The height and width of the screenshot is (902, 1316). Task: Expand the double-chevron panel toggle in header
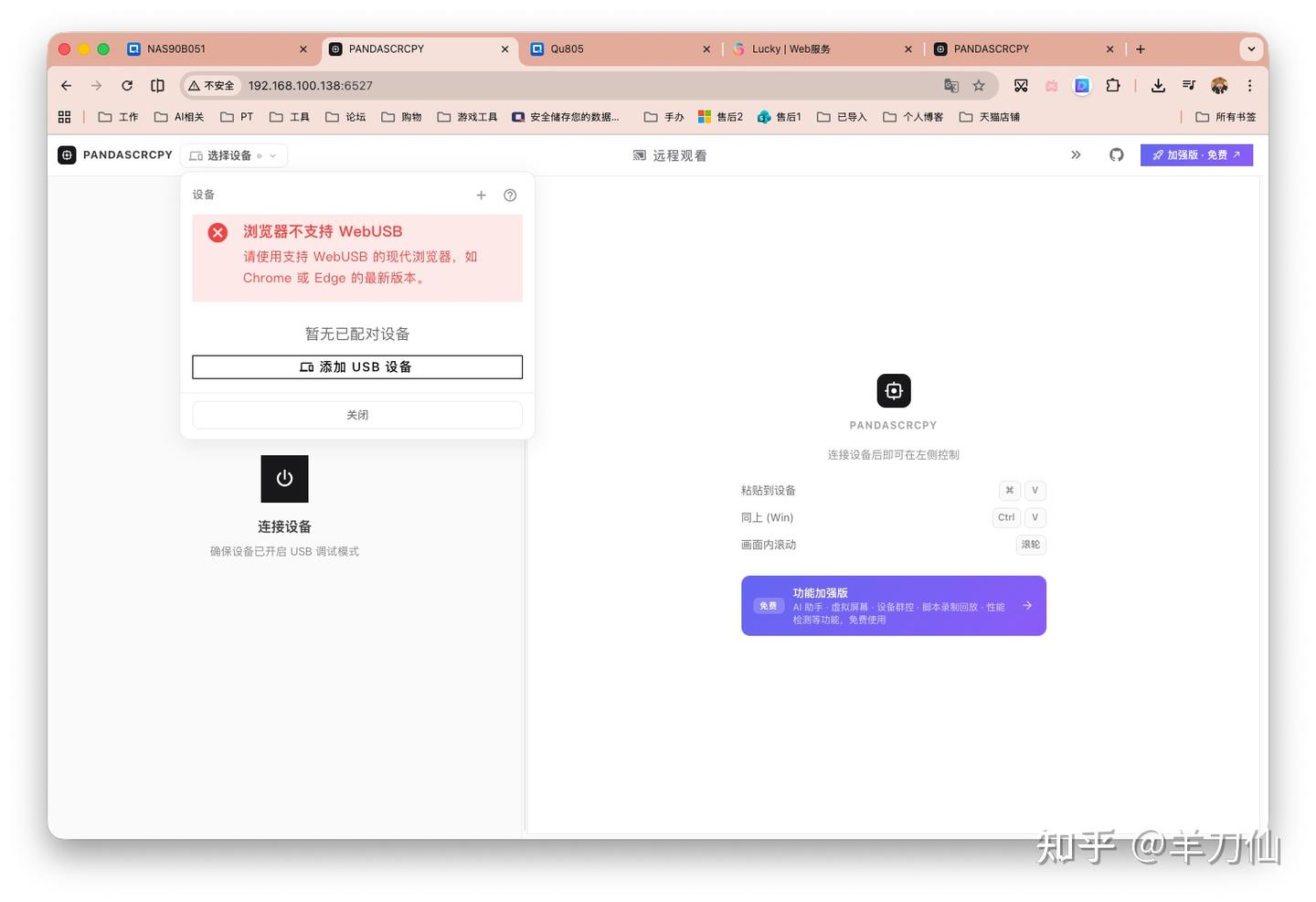point(1076,155)
